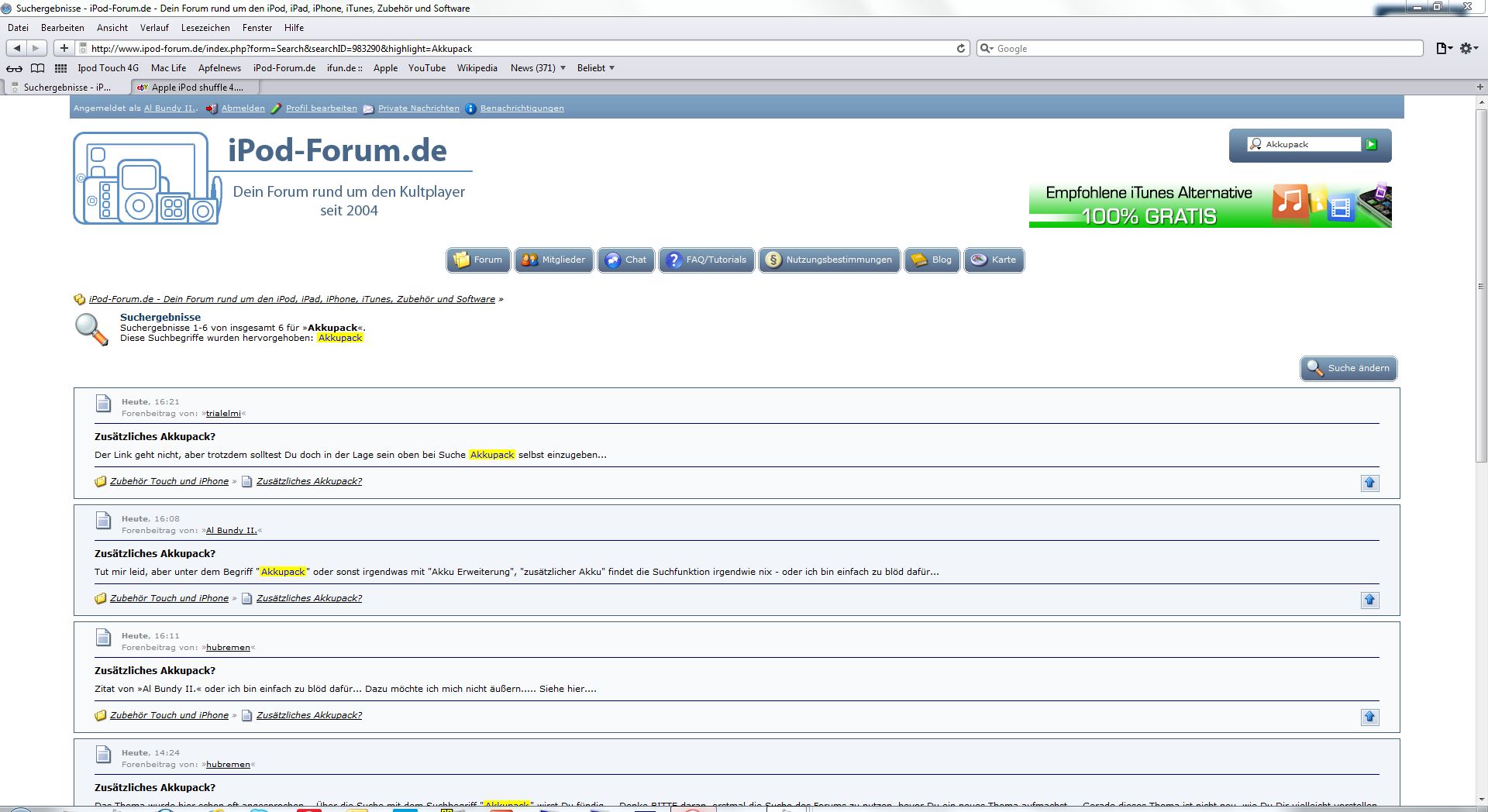Click the breadcrumb iPod-Forum.de home link

coord(291,299)
